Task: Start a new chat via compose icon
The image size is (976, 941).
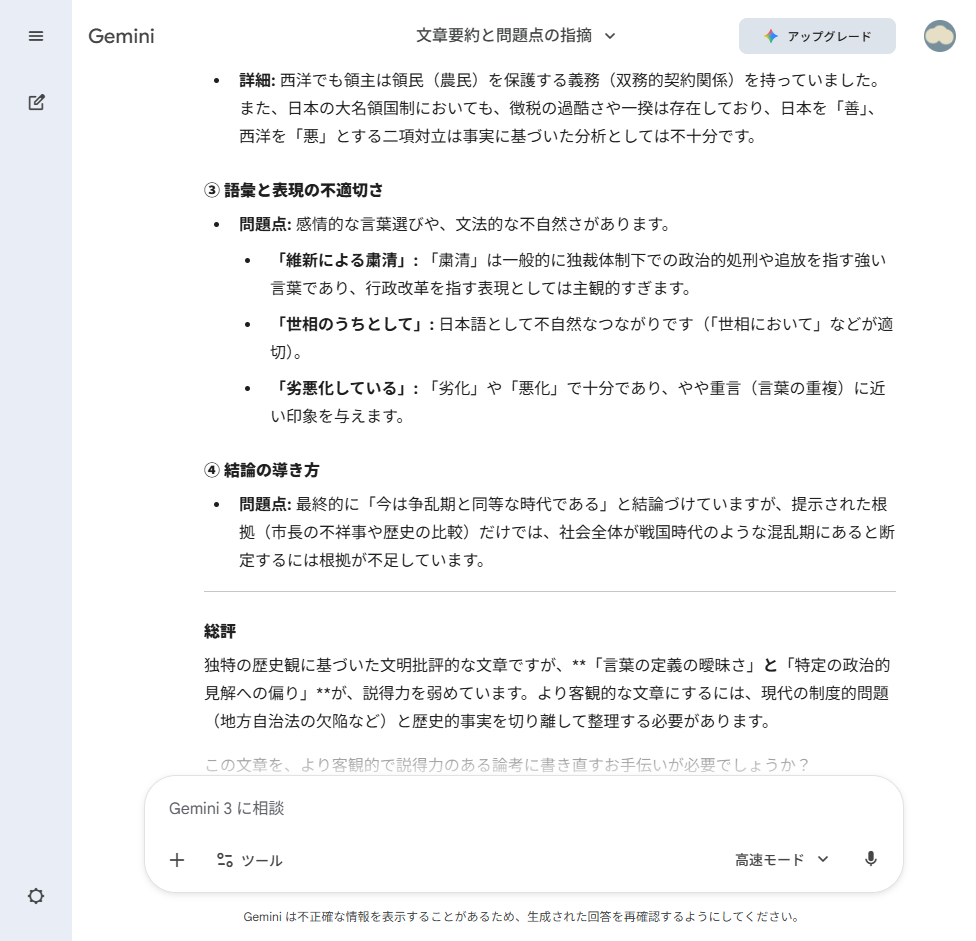Action: click(36, 102)
